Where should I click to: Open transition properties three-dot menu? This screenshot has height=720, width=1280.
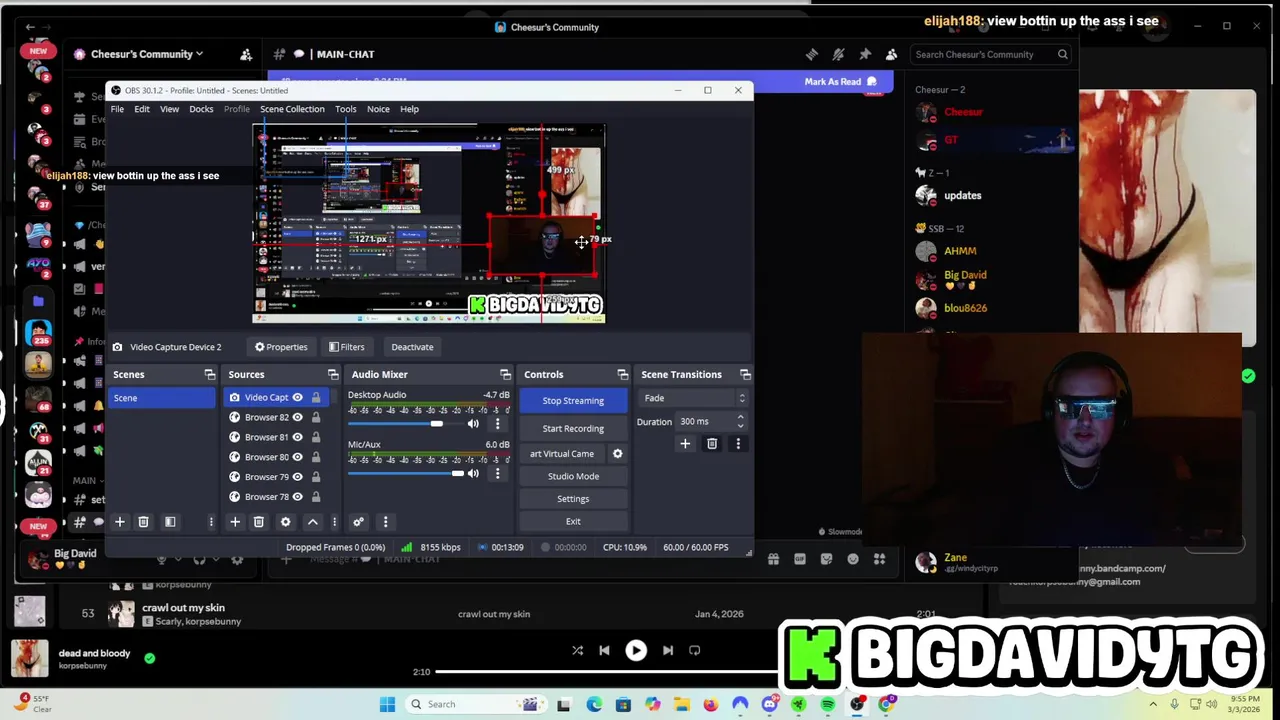coord(738,444)
